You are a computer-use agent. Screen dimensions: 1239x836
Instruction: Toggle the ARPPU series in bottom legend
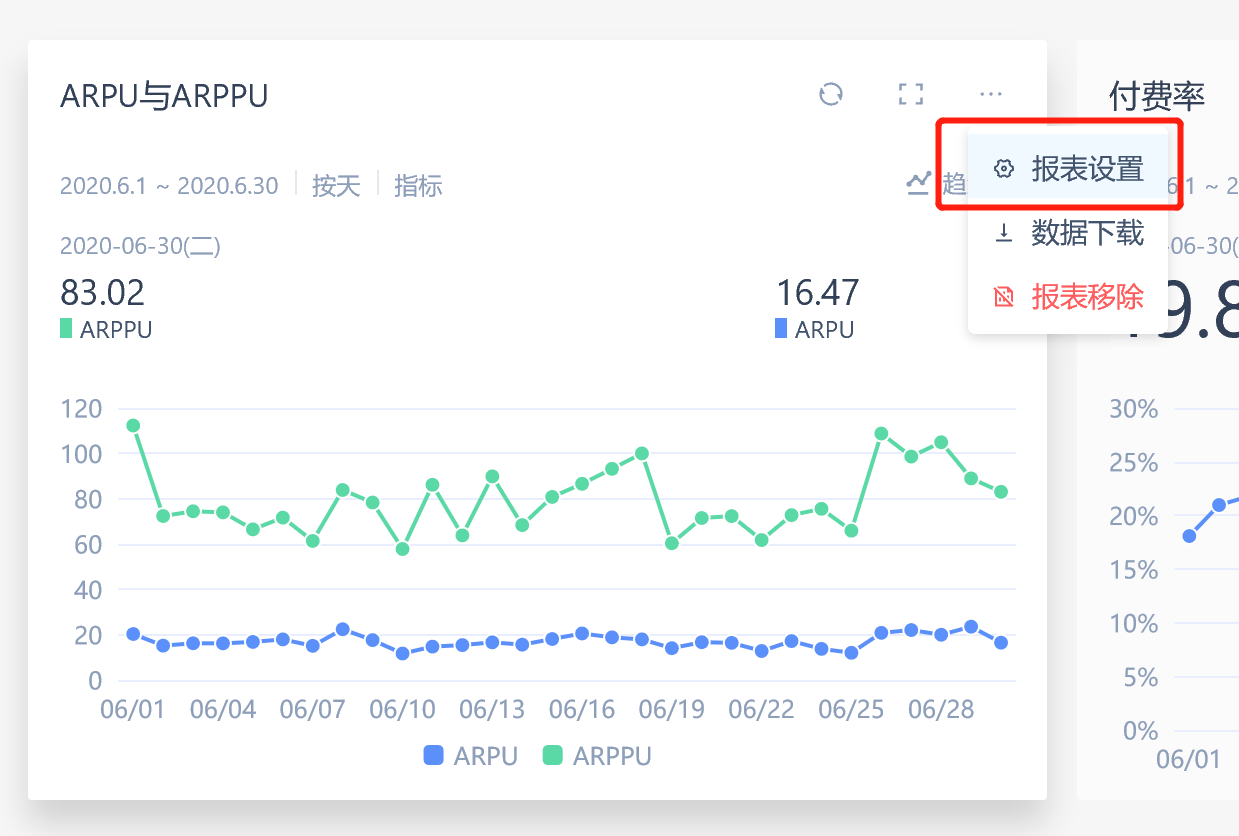pyautogui.click(x=597, y=756)
